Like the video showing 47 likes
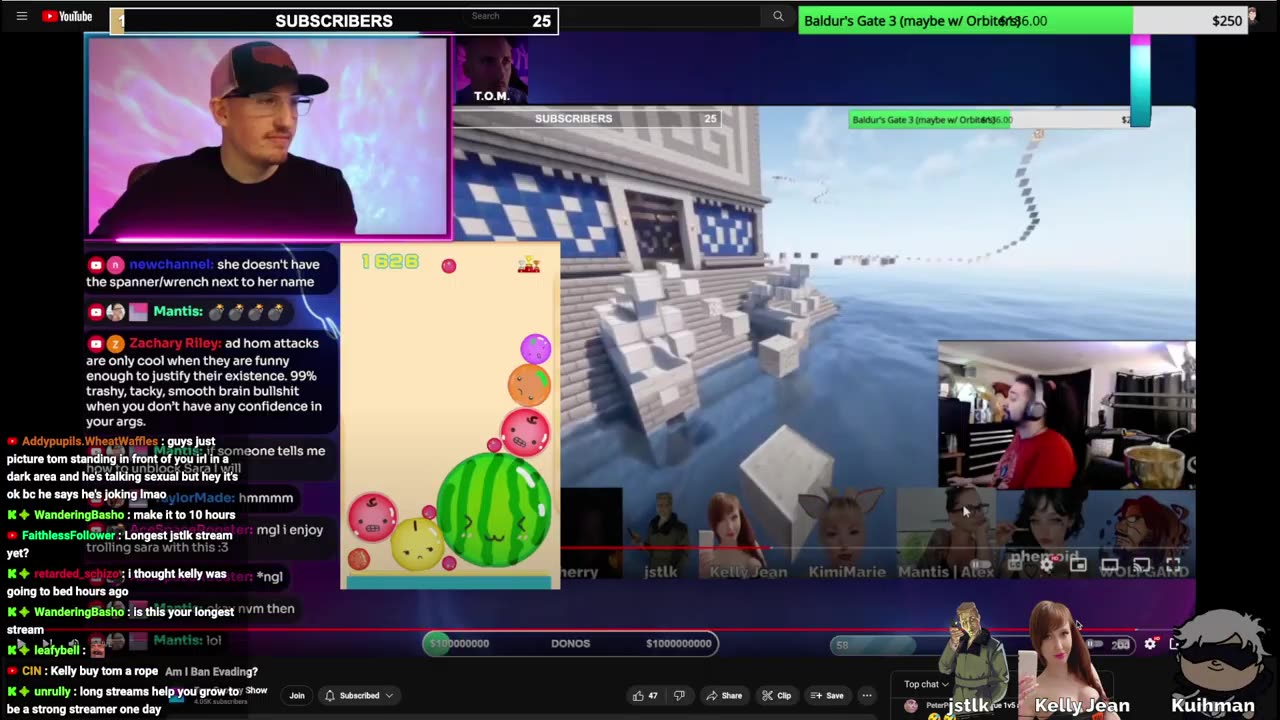 pos(645,695)
